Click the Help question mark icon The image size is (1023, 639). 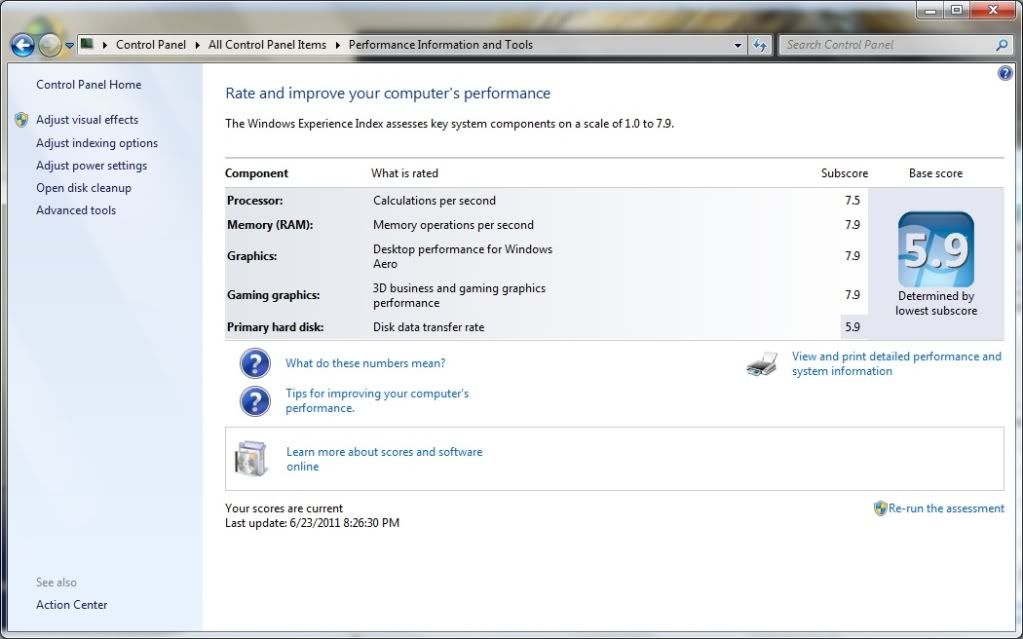tap(1005, 74)
